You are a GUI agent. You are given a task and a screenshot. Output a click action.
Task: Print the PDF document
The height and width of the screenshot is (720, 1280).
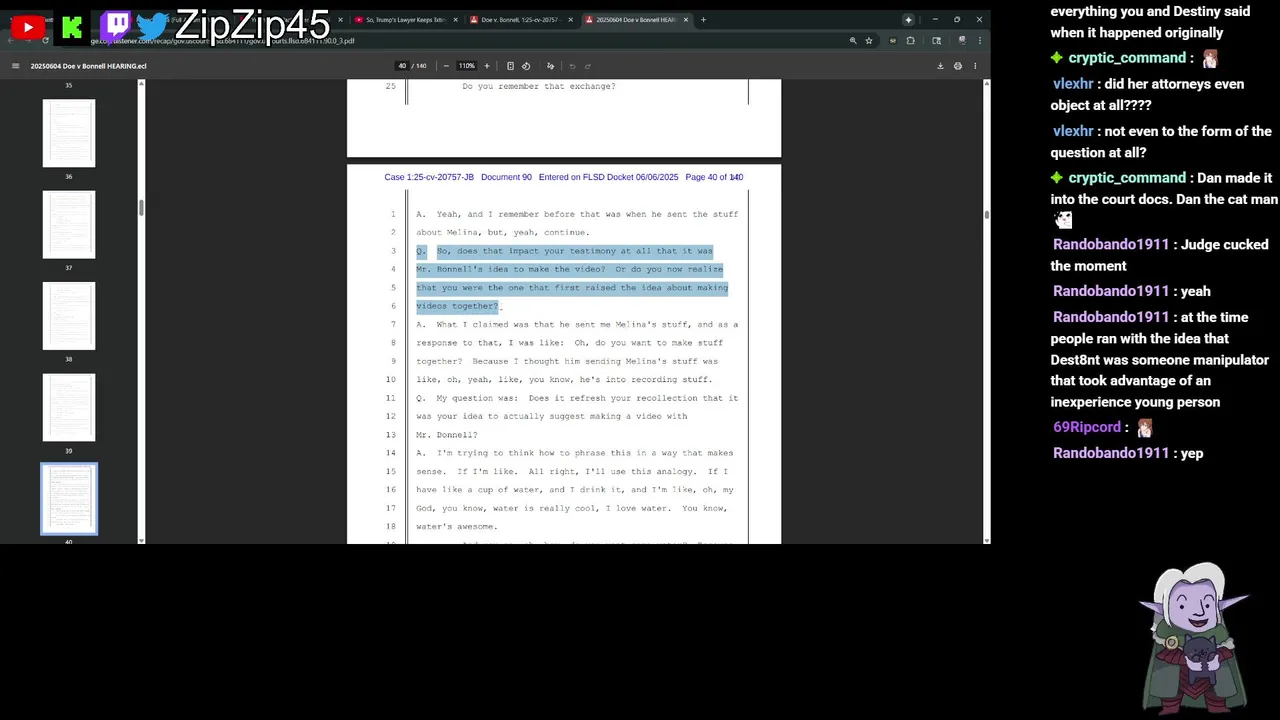pyautogui.click(x=958, y=66)
